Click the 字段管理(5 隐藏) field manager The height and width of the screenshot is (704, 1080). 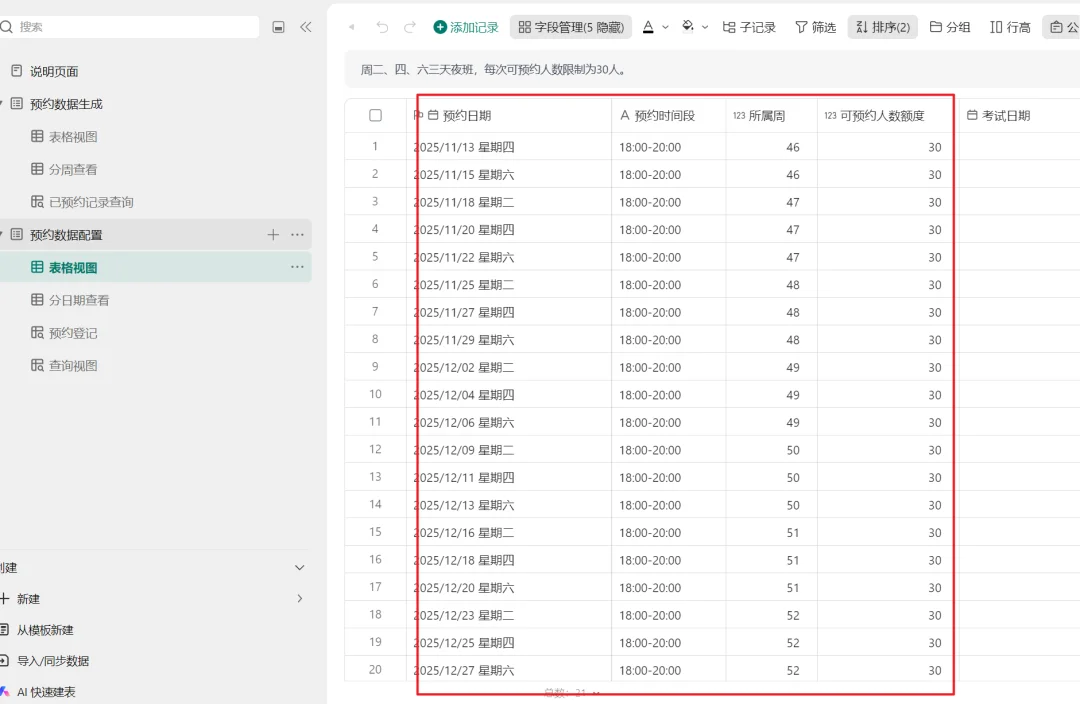pyautogui.click(x=571, y=27)
